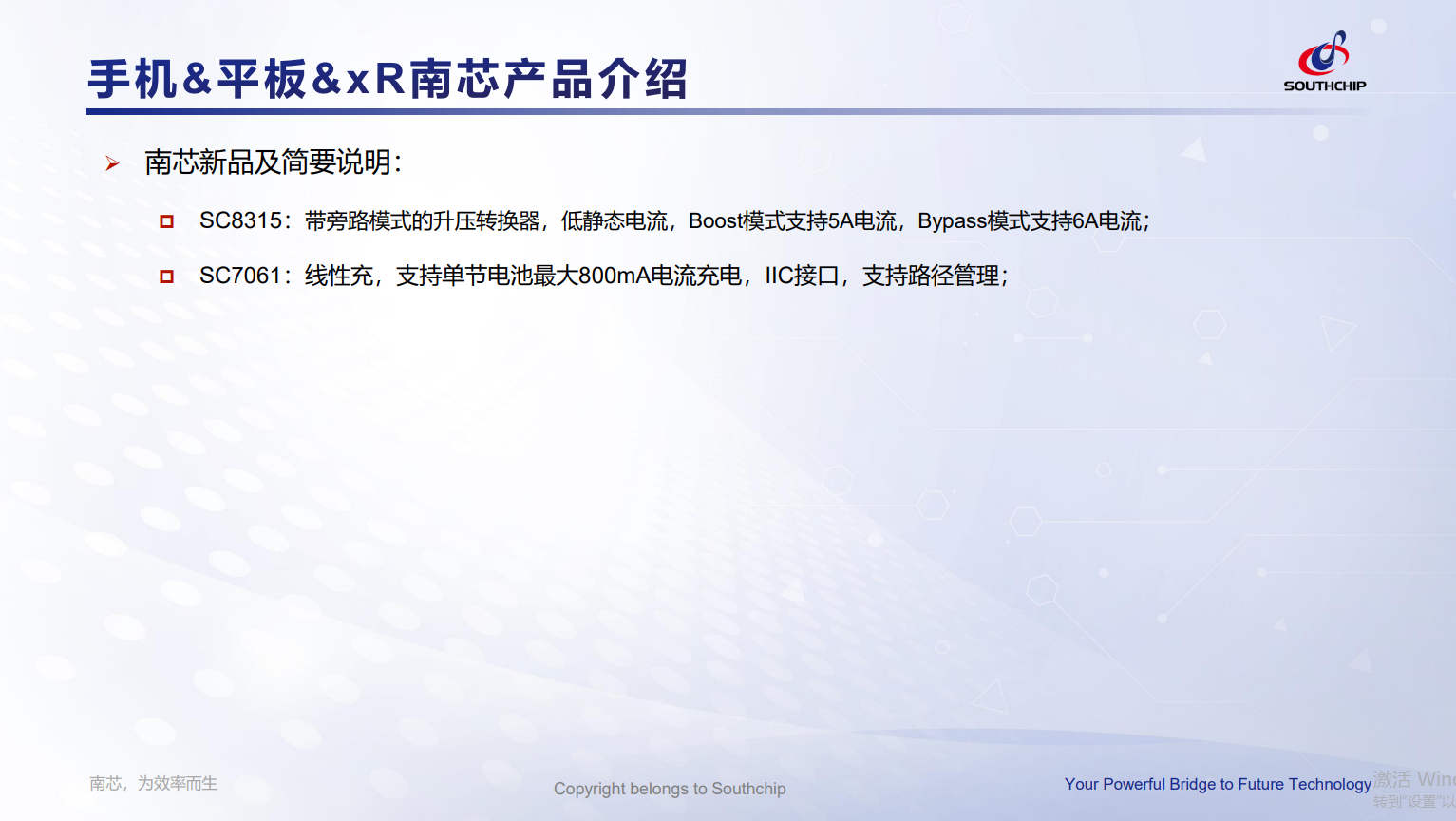
Task: Click the red square bullet beside SC8315
Action: coord(167,221)
